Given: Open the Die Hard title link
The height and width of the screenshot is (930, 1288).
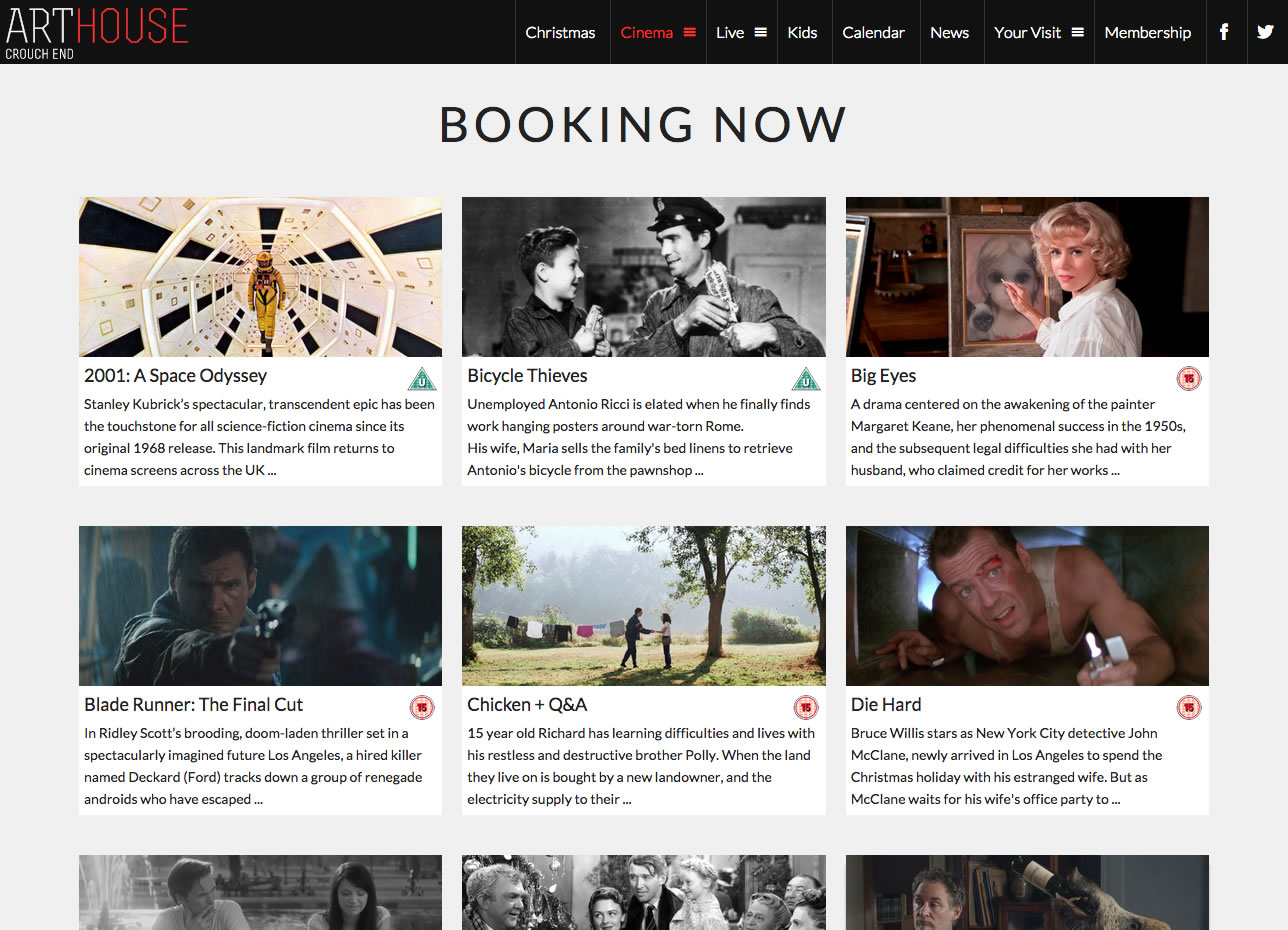Looking at the screenshot, I should click(x=886, y=705).
